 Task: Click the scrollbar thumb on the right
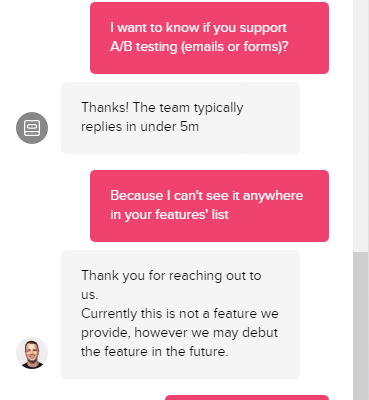point(361,326)
